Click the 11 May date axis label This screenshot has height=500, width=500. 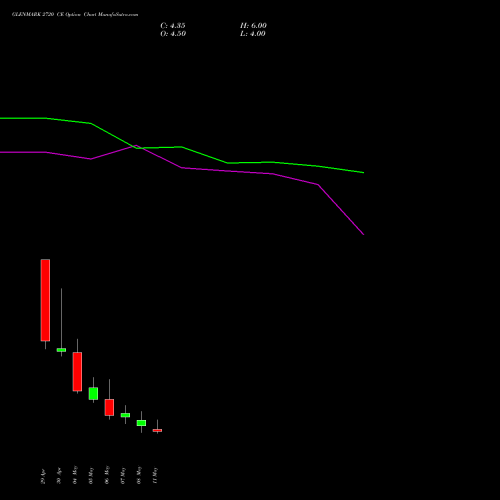tap(155, 476)
